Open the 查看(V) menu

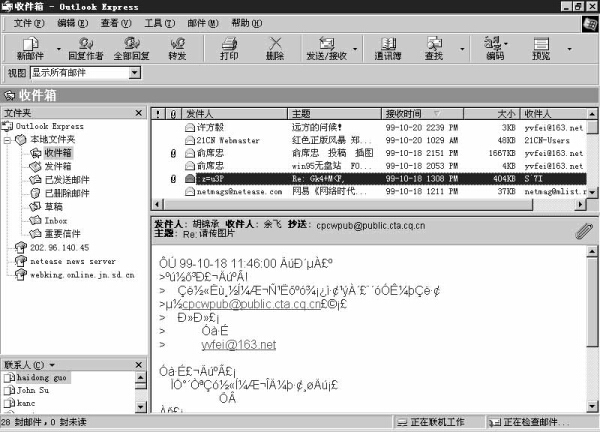pos(116,23)
